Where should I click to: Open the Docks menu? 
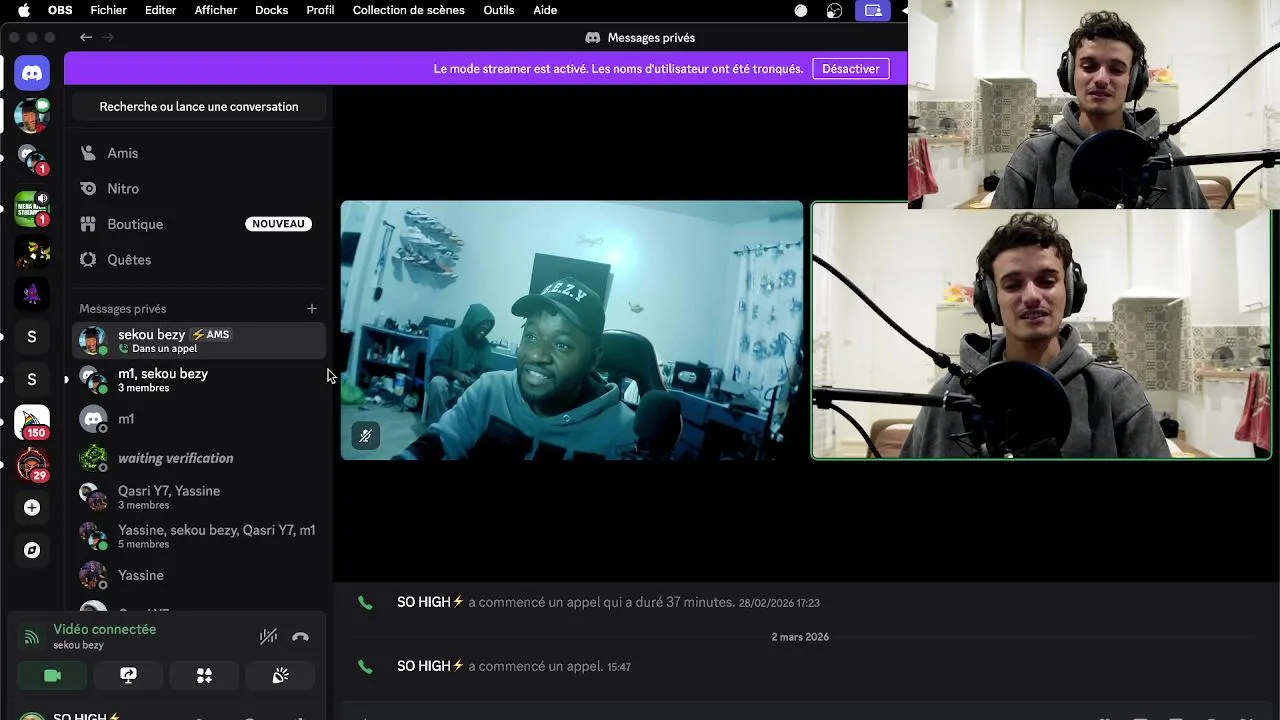(271, 10)
